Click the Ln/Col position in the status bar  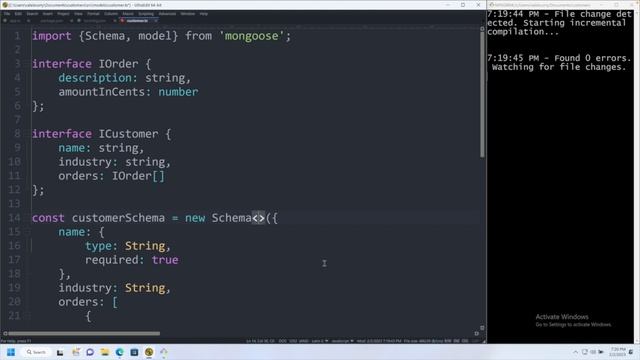point(260,341)
